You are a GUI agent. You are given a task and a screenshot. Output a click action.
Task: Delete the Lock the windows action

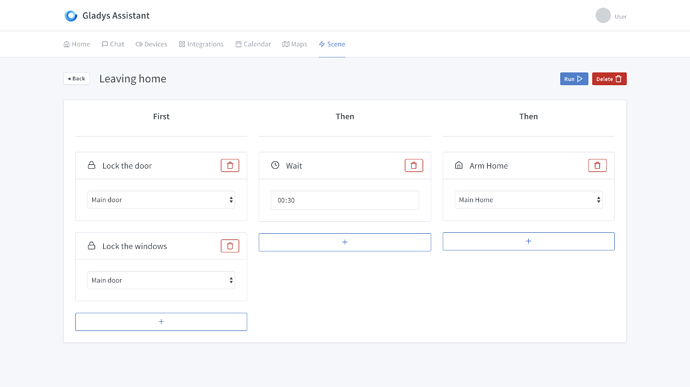tap(230, 246)
